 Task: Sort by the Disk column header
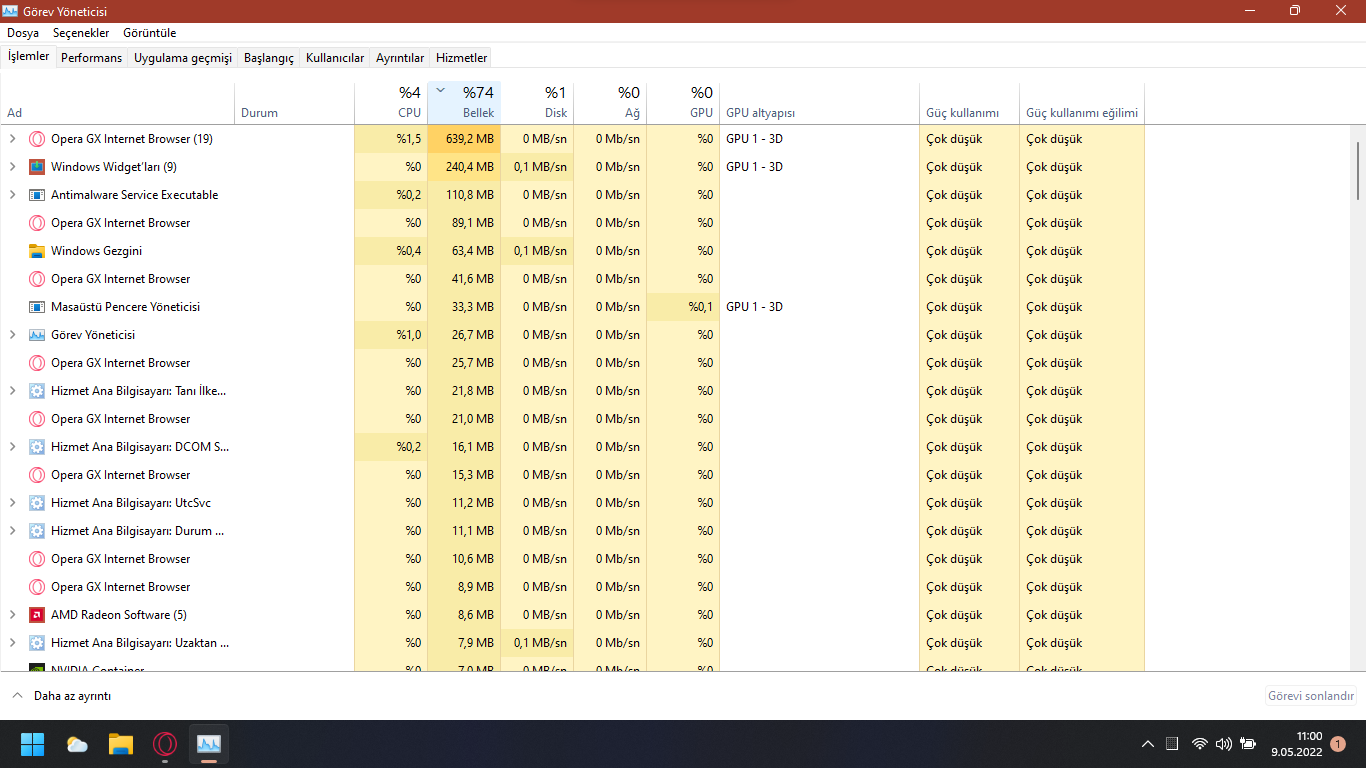[537, 102]
